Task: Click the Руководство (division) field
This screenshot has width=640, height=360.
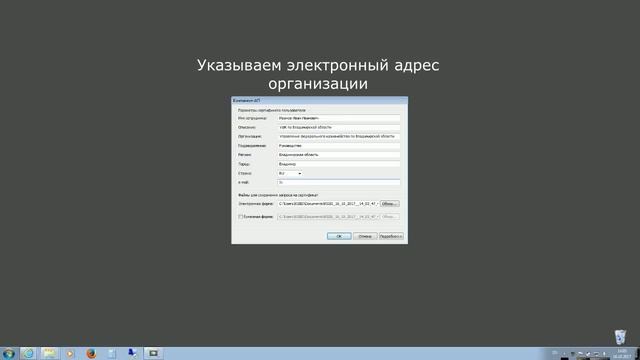Action: tap(339, 146)
